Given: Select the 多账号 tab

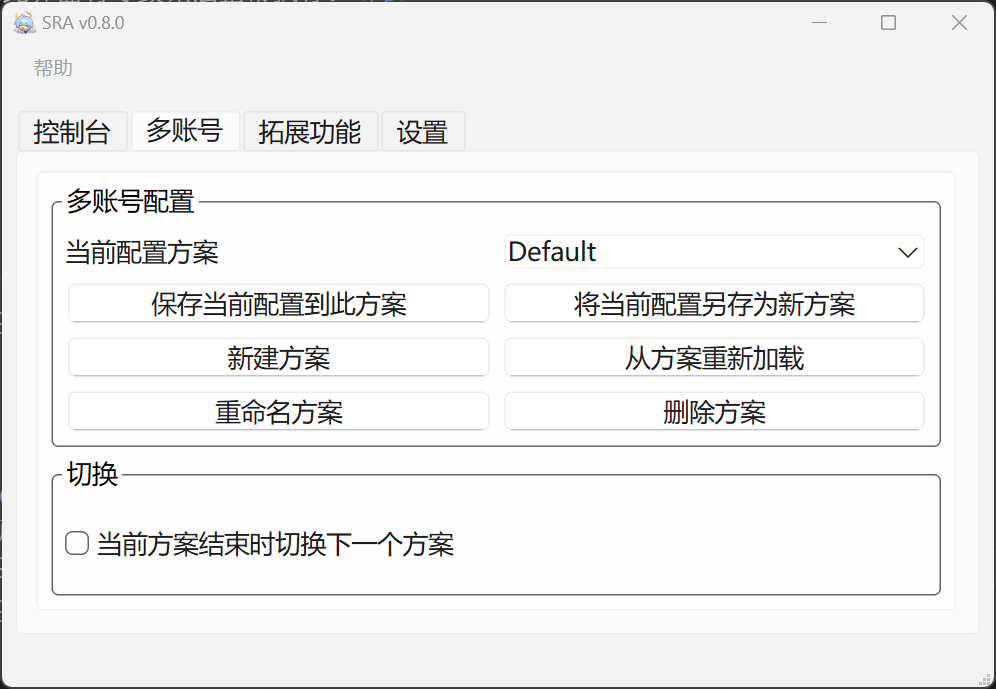Looking at the screenshot, I should click(185, 131).
